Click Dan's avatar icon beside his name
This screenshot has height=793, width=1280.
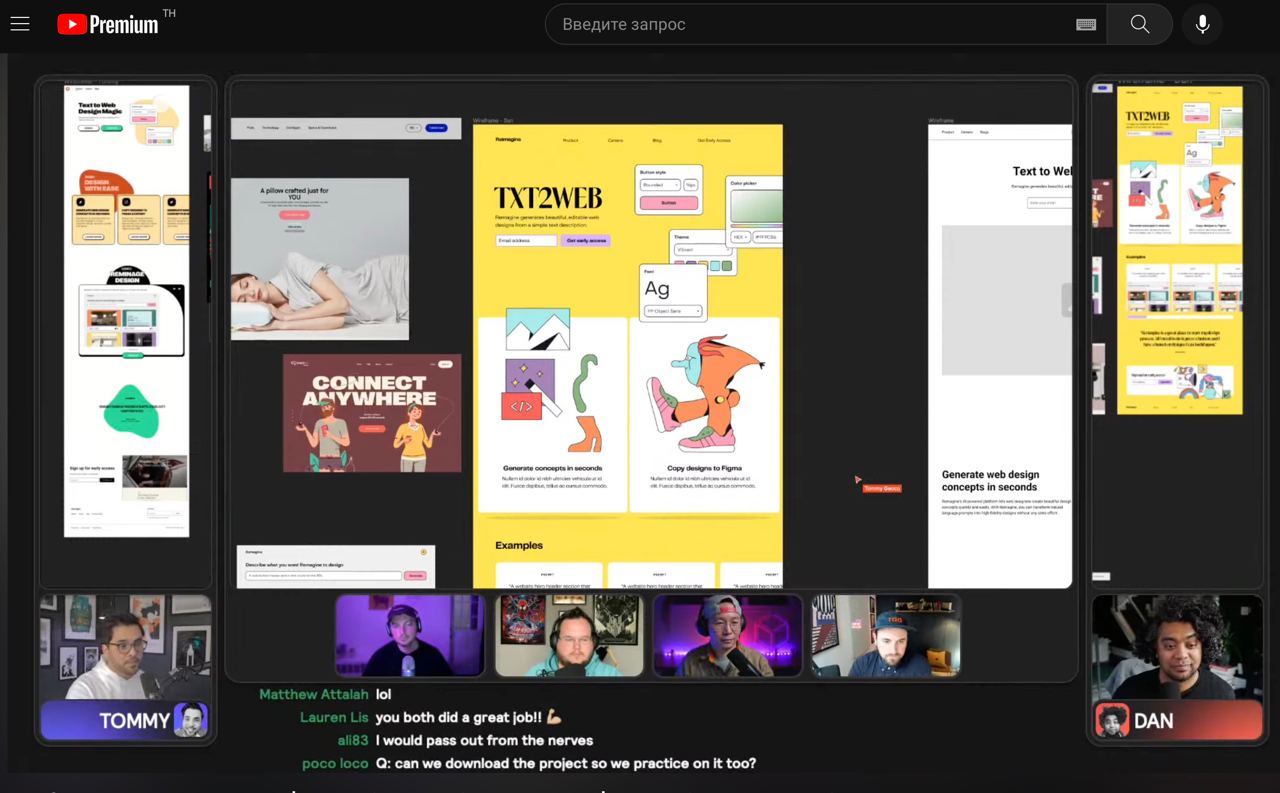point(1112,720)
